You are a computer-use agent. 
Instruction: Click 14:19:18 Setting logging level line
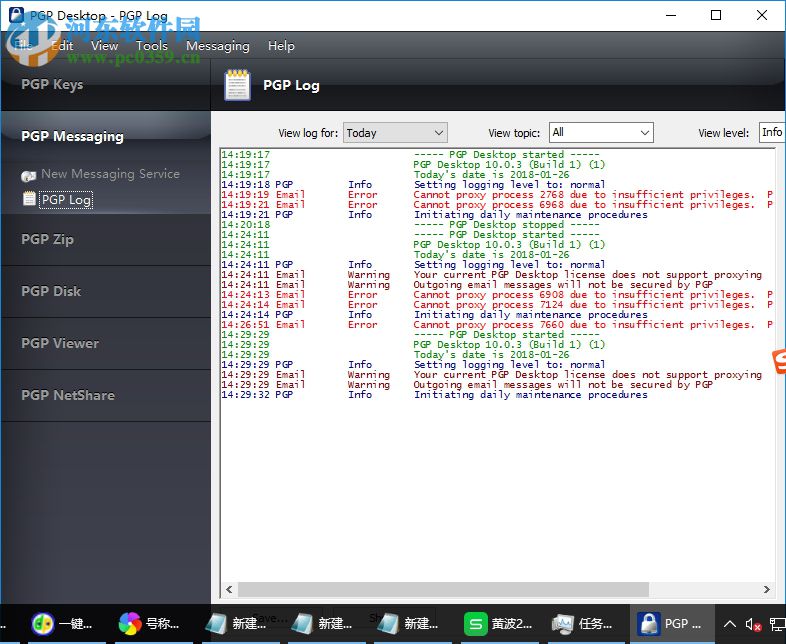(413, 184)
